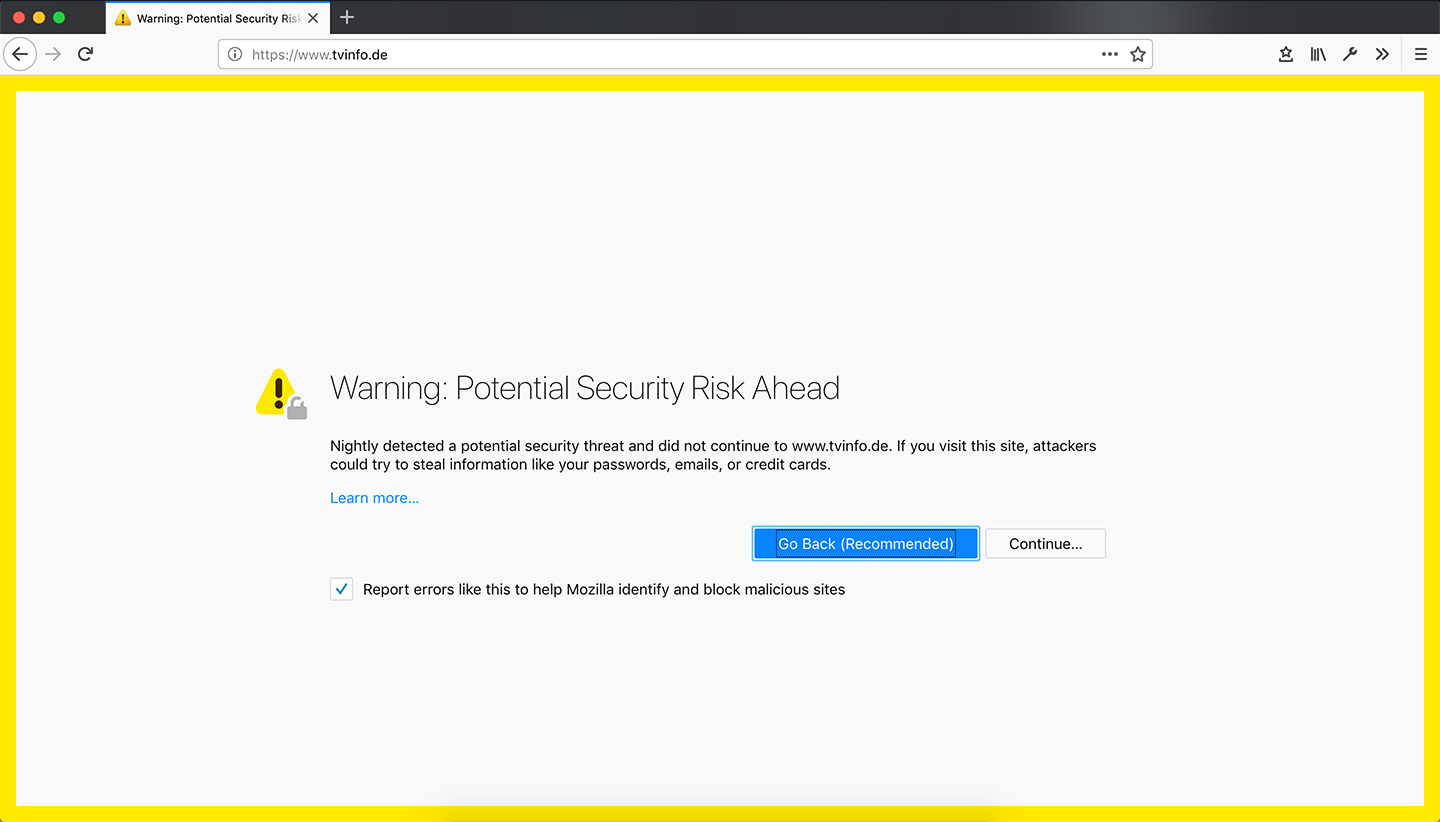This screenshot has height=822, width=1440.
Task: Click the Continue... button
Action: click(1045, 544)
